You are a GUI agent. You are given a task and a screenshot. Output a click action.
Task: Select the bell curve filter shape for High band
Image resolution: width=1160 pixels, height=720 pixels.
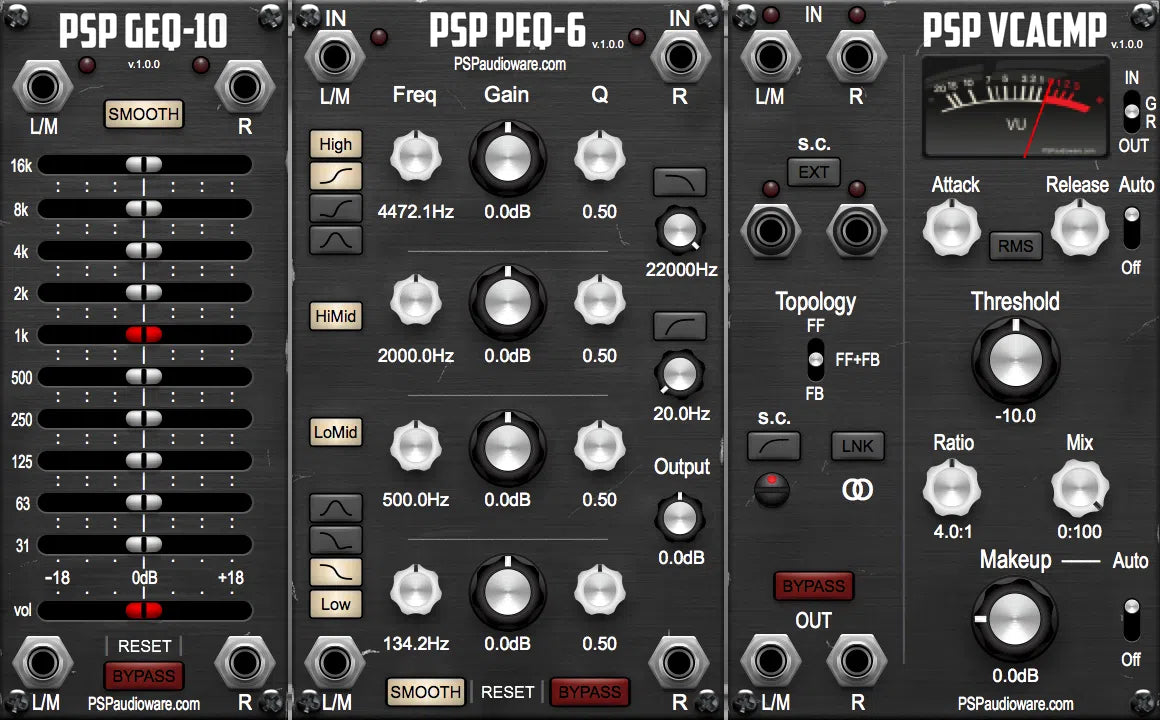335,241
